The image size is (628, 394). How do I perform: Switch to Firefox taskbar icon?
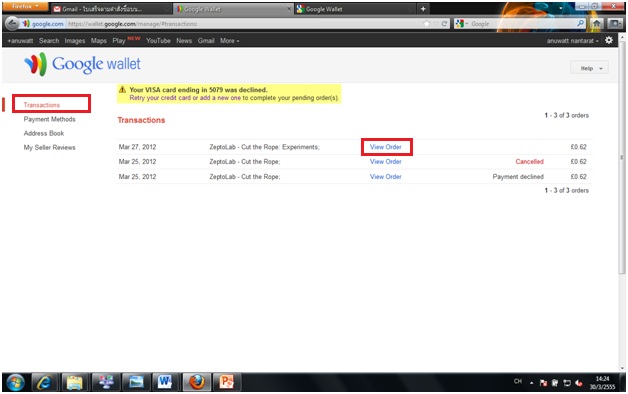pos(197,382)
